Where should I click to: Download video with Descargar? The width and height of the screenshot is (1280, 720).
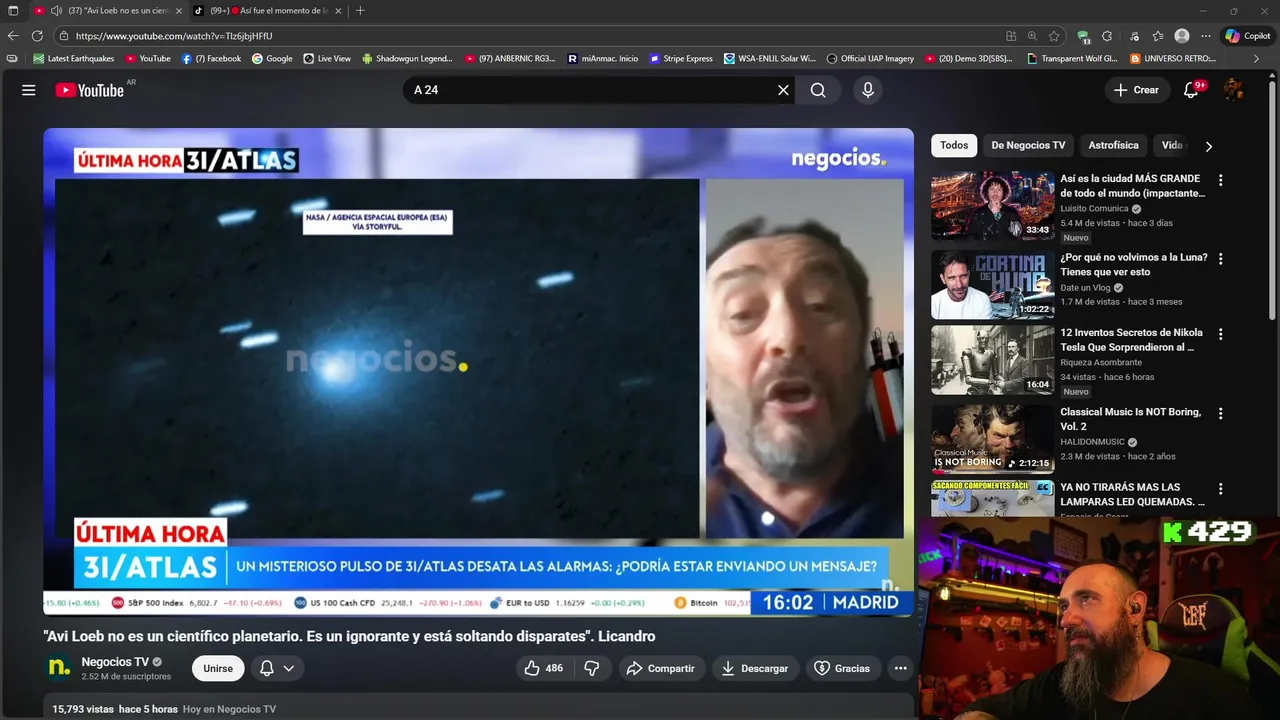pos(754,668)
